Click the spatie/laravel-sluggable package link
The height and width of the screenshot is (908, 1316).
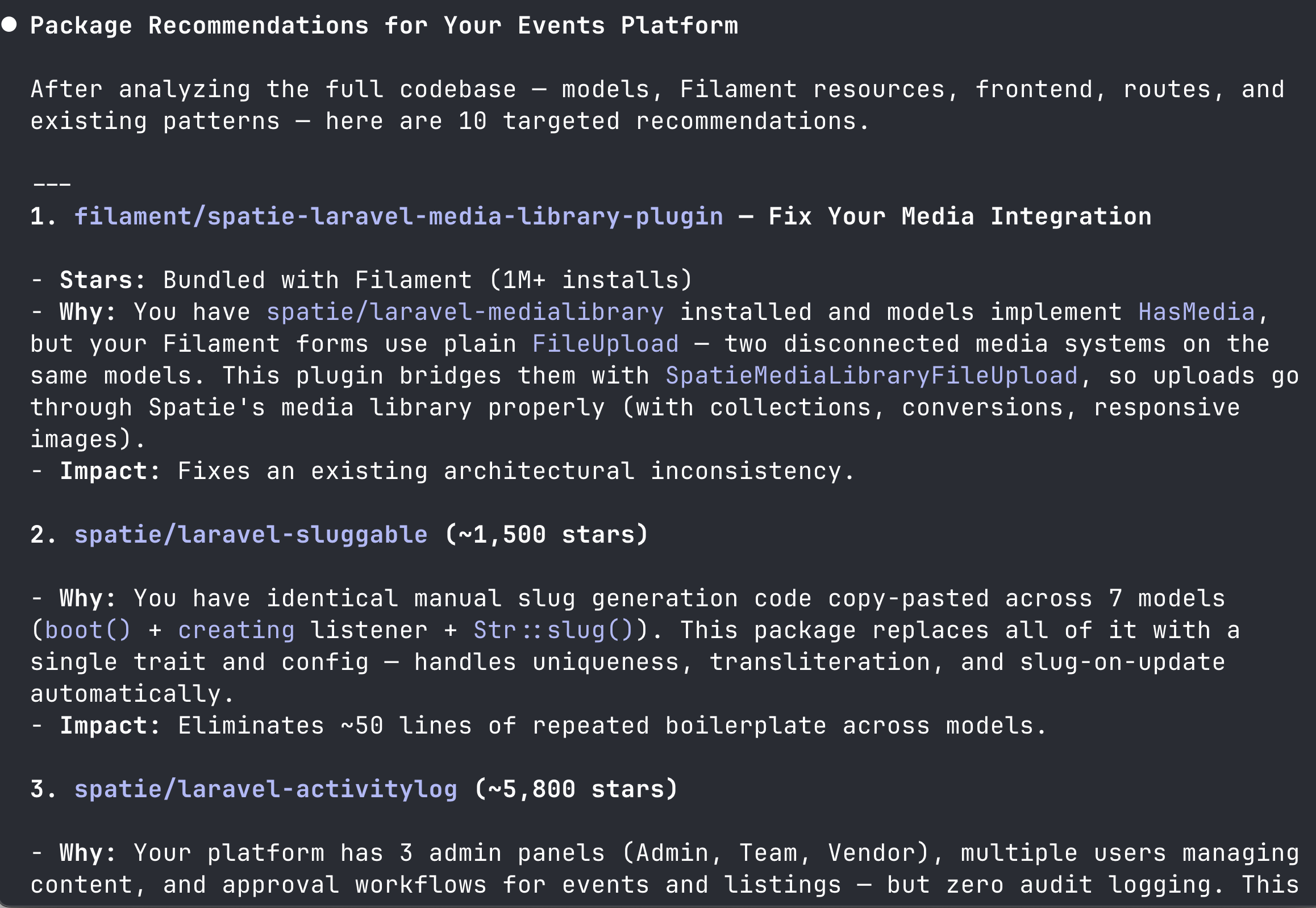[x=251, y=535]
